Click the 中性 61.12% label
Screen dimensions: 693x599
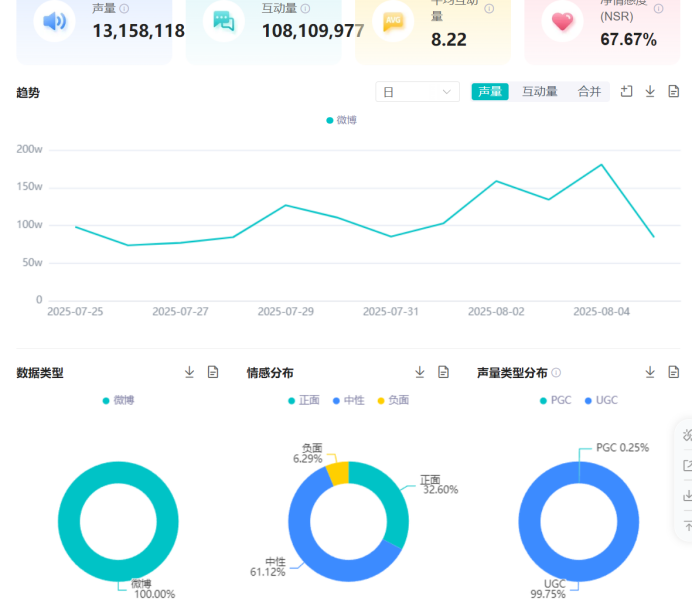268,567
